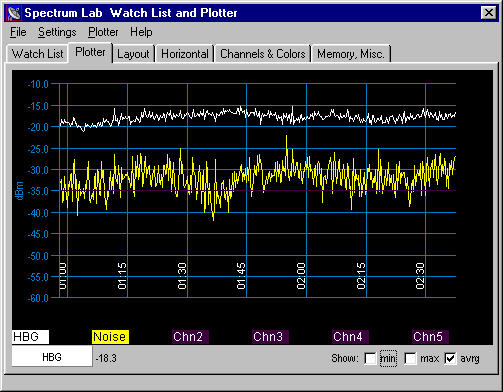Screen dimensions: 503x392
Task: Click the -15.0 vertical scale label
Action: click(x=38, y=106)
